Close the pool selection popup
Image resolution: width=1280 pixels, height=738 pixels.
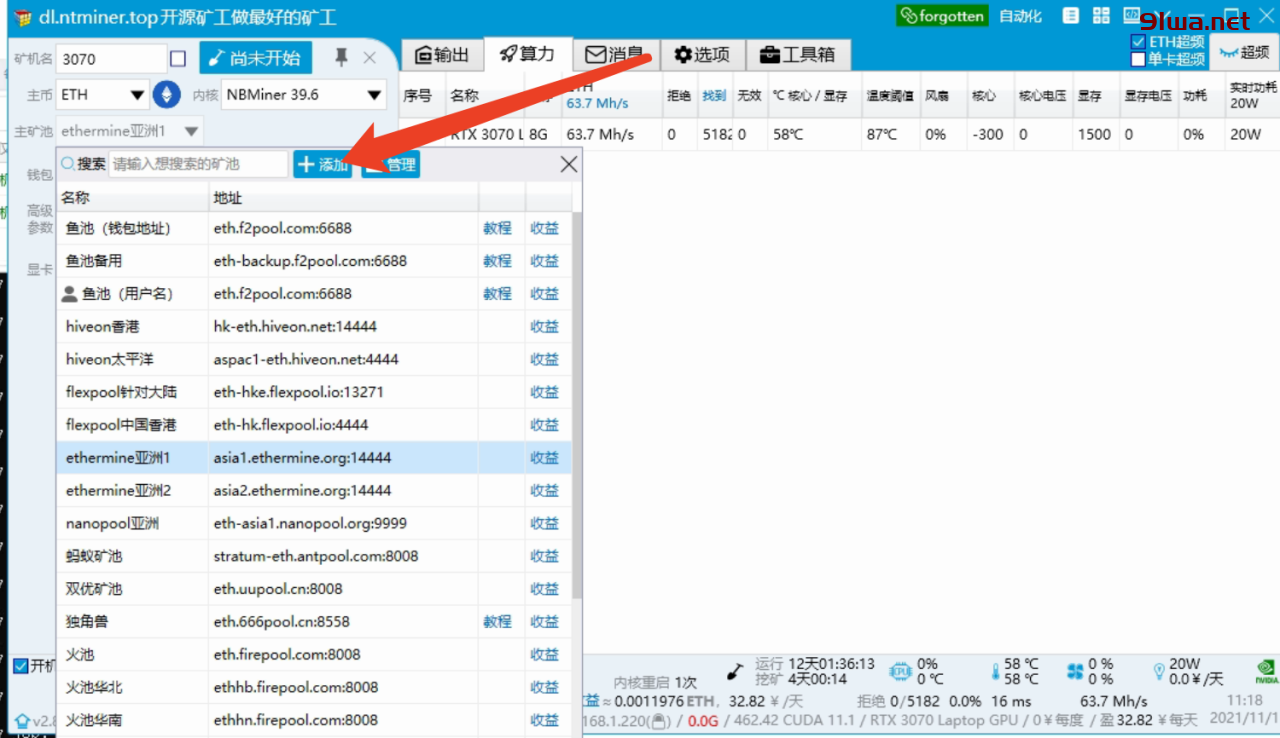(x=568, y=164)
